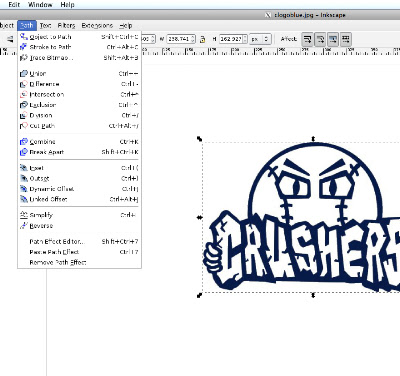Toggle third Affect button (move gradients)
The image size is (400, 376).
[333, 39]
